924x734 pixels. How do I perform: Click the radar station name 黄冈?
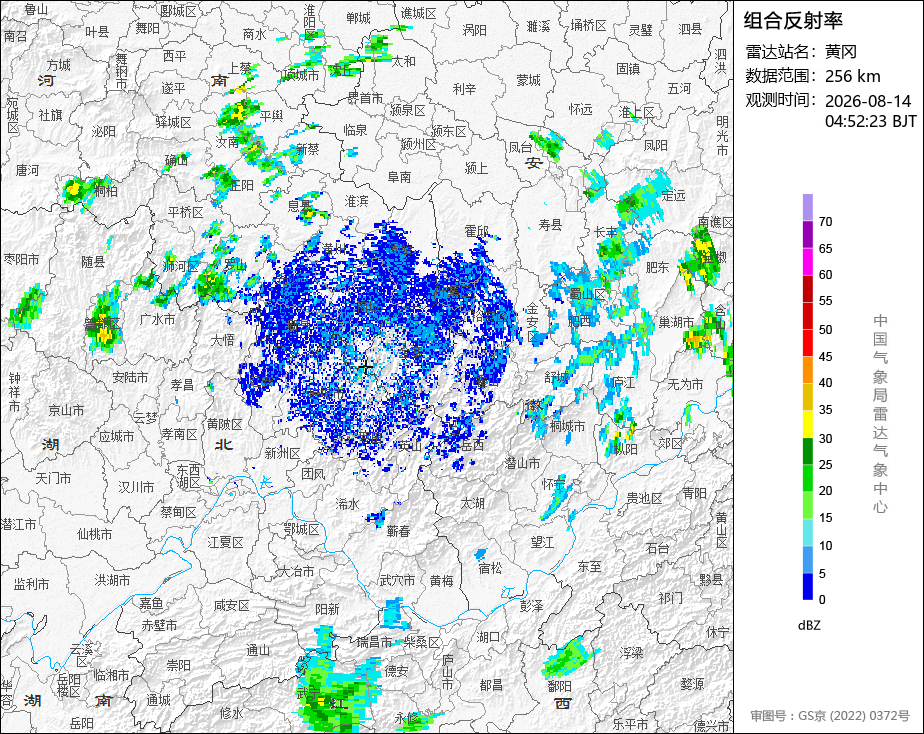(x=840, y=52)
